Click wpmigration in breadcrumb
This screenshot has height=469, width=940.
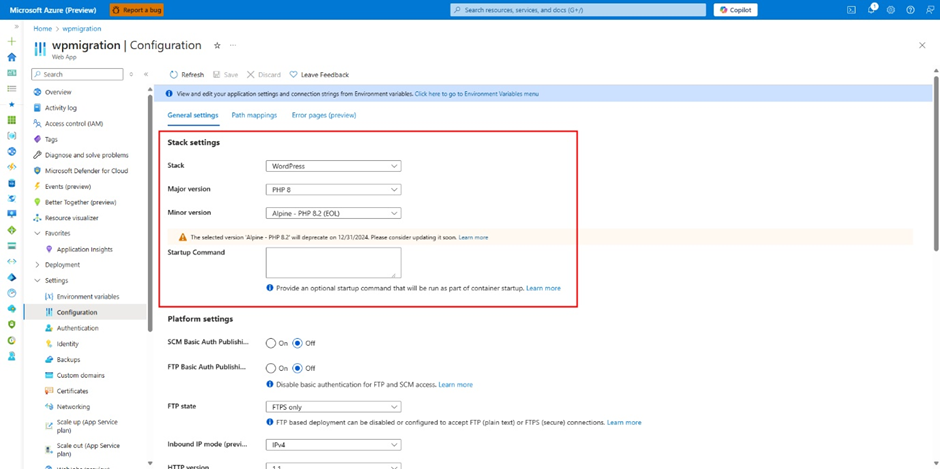(x=82, y=28)
